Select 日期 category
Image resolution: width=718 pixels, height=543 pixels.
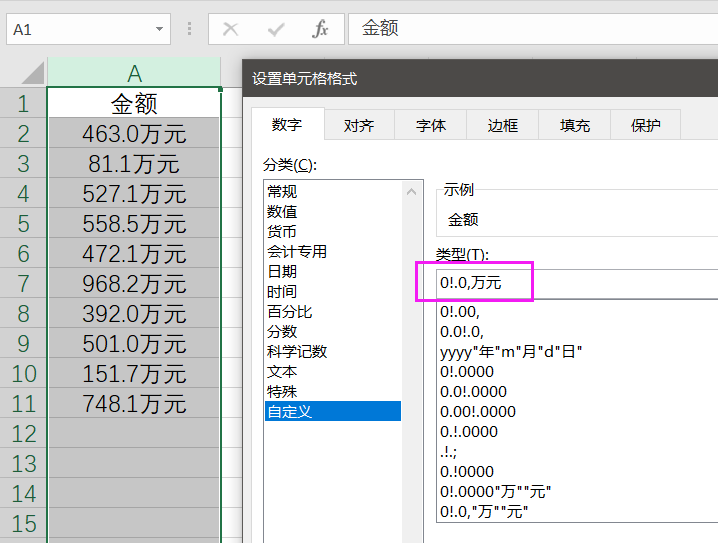[333, 272]
